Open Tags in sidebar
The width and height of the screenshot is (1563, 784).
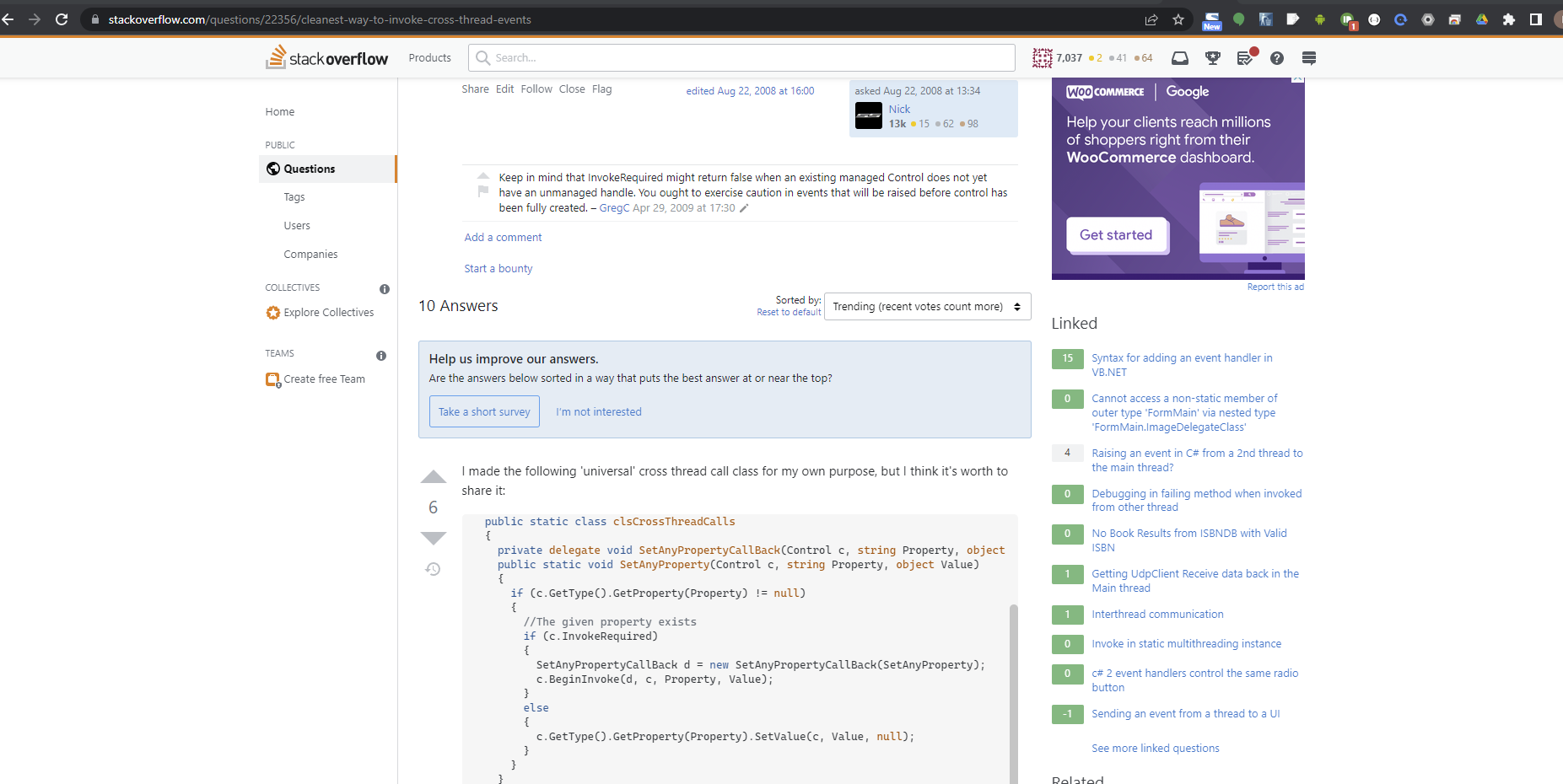click(294, 197)
